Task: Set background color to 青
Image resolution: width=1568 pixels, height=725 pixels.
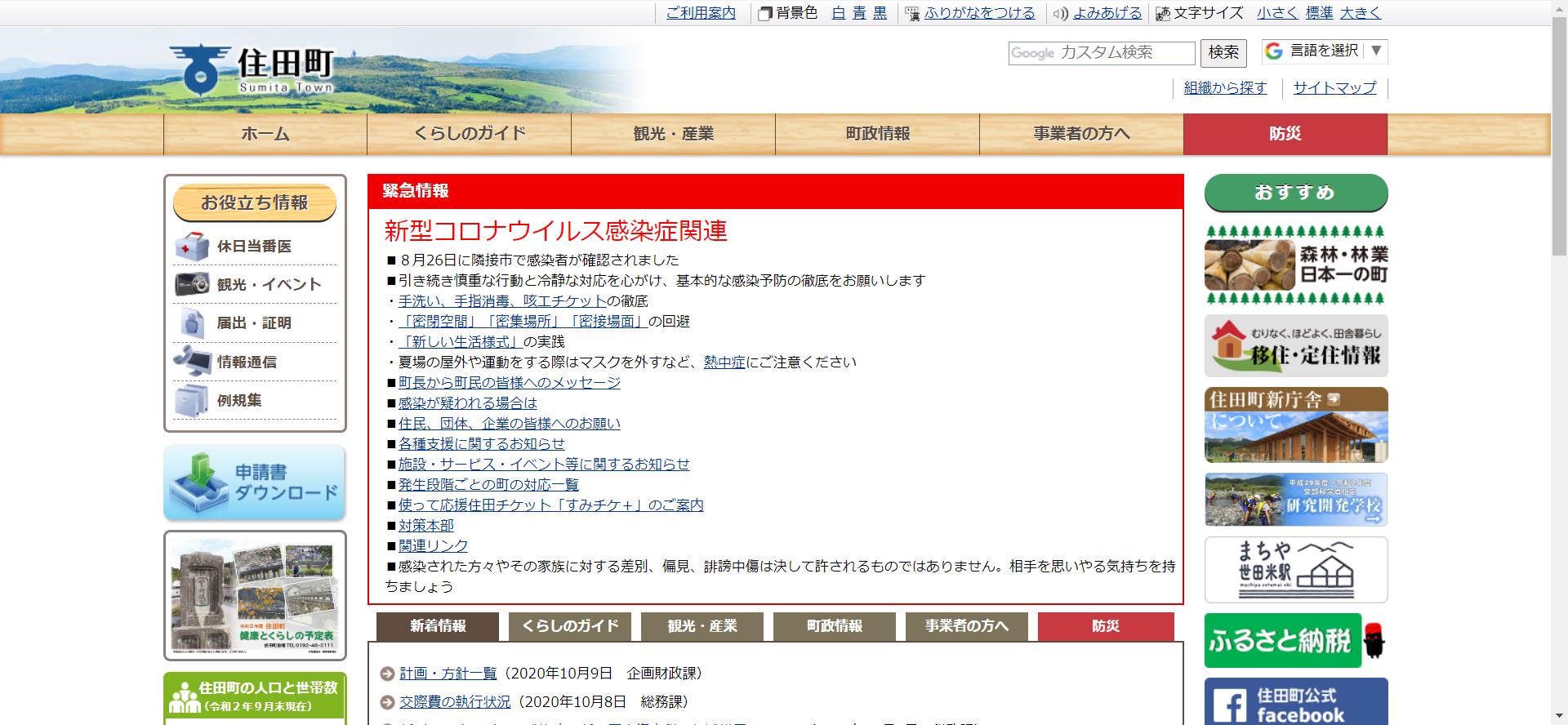Action: coord(859,13)
